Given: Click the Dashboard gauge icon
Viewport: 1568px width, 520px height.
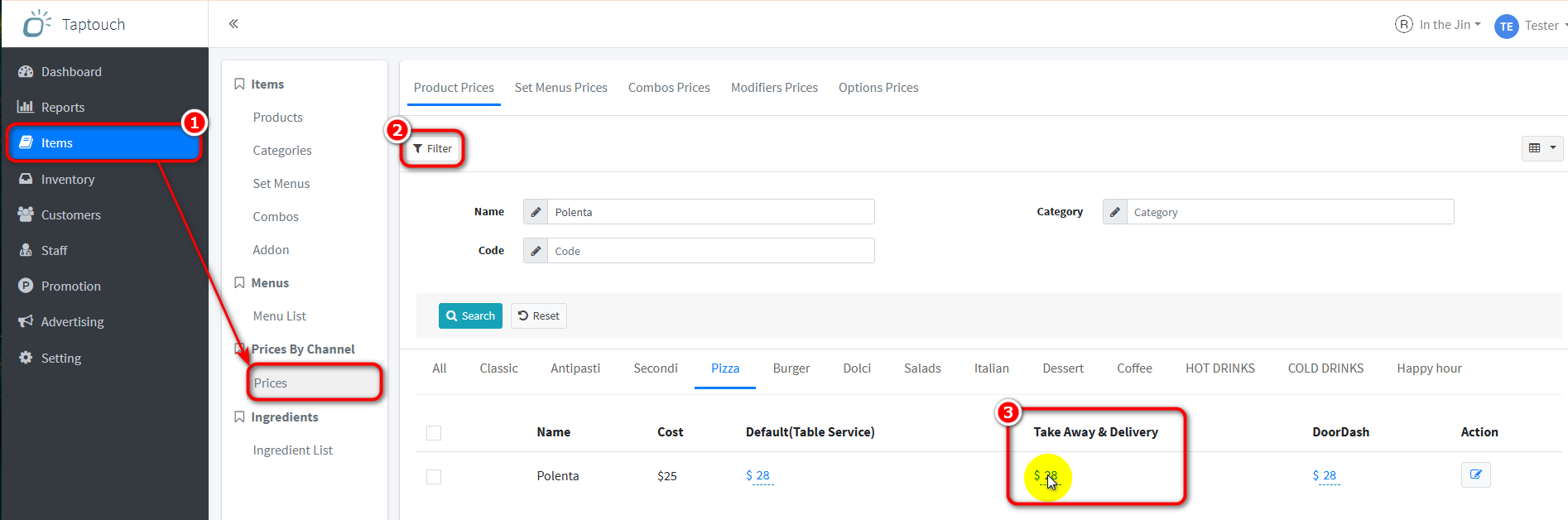Looking at the screenshot, I should (26, 72).
